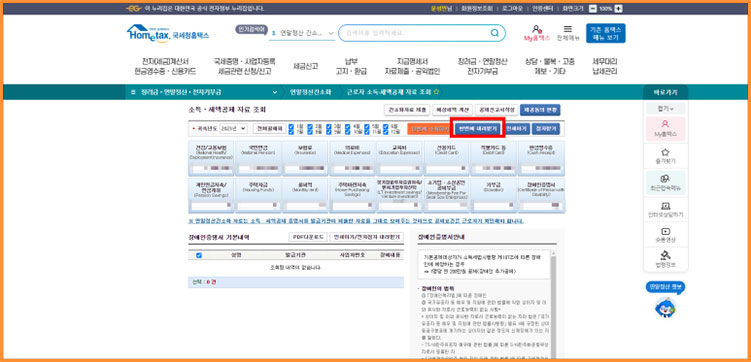Collapse the sidebar with 접기
Image resolution: width=751 pixels, height=362 pixels.
[x=665, y=109]
